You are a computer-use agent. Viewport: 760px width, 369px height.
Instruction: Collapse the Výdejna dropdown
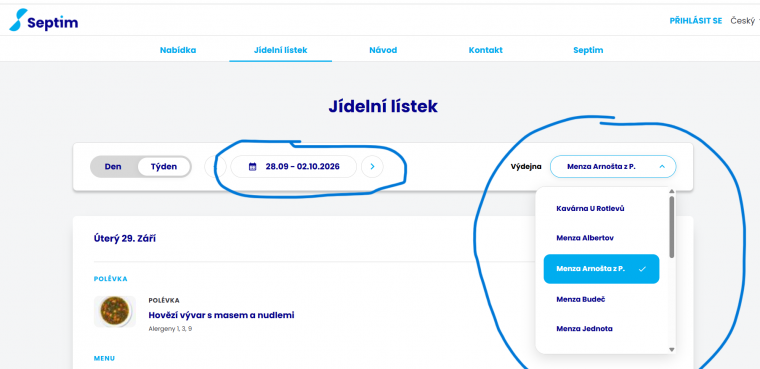[x=613, y=167]
